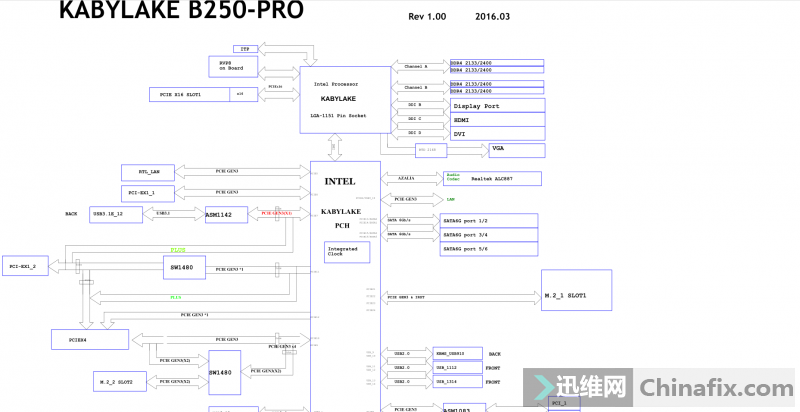Click the DDI D arrow label

point(414,133)
